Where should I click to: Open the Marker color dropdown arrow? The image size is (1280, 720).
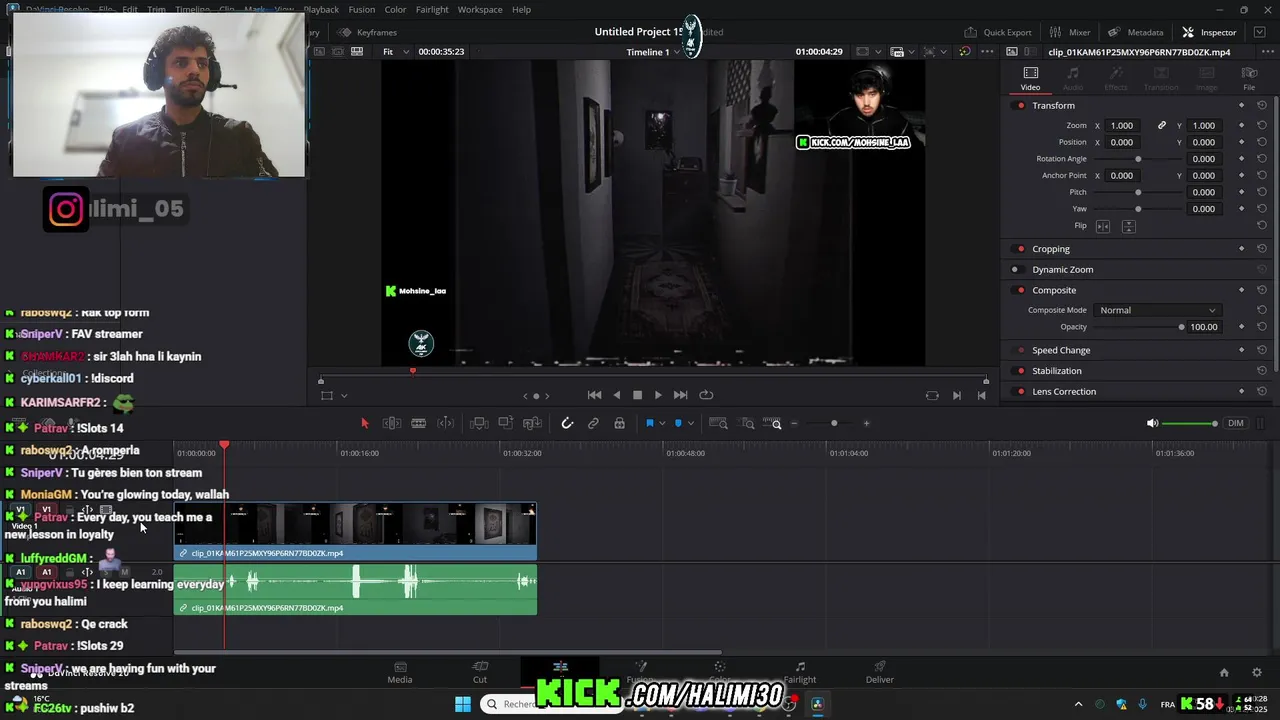[690, 423]
